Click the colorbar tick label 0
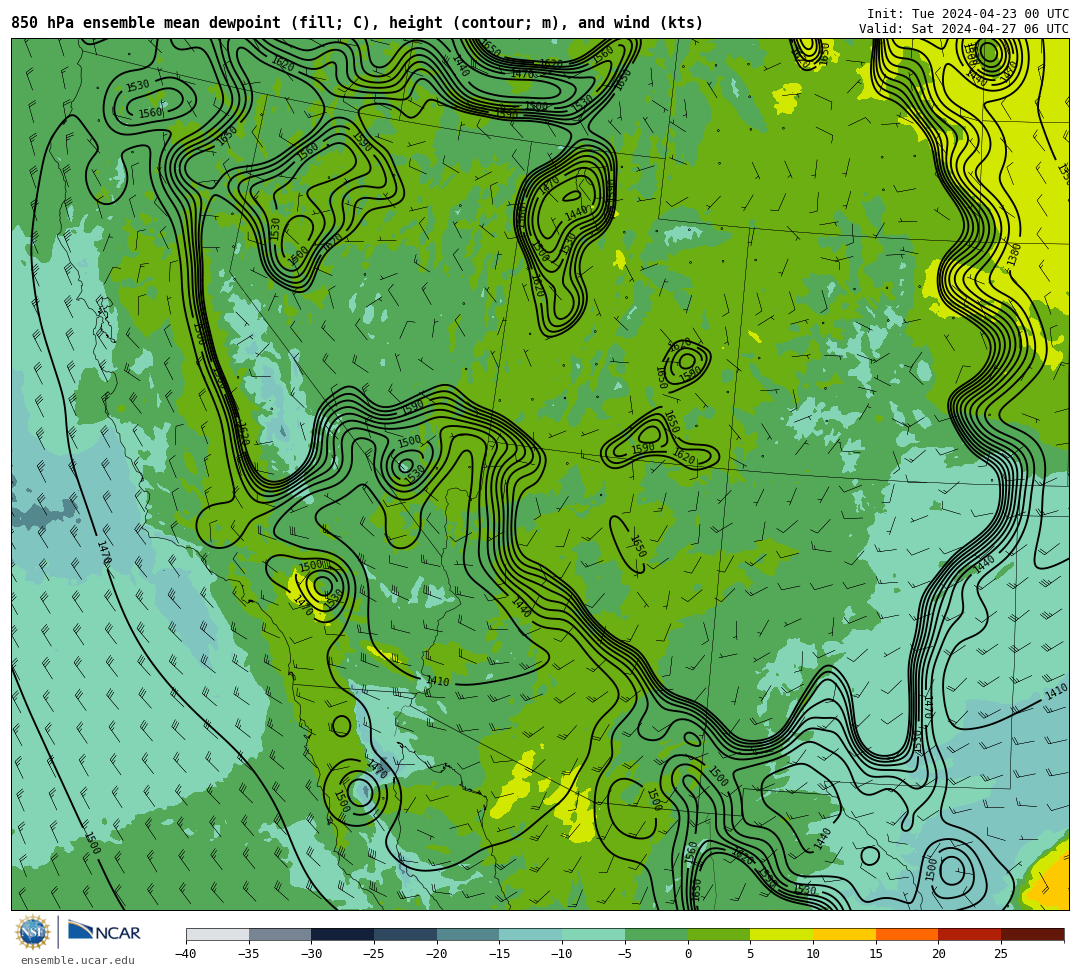1080x973 pixels. click(x=688, y=954)
